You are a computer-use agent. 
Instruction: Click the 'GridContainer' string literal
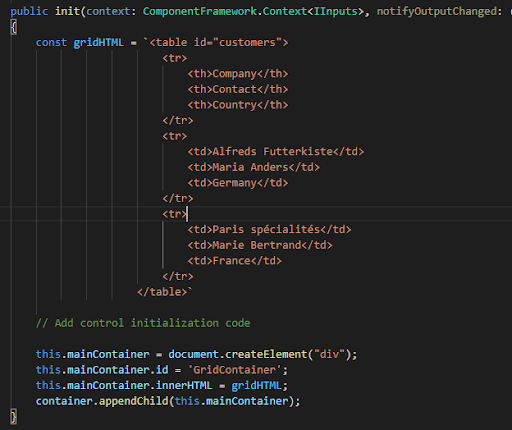click(x=234, y=370)
